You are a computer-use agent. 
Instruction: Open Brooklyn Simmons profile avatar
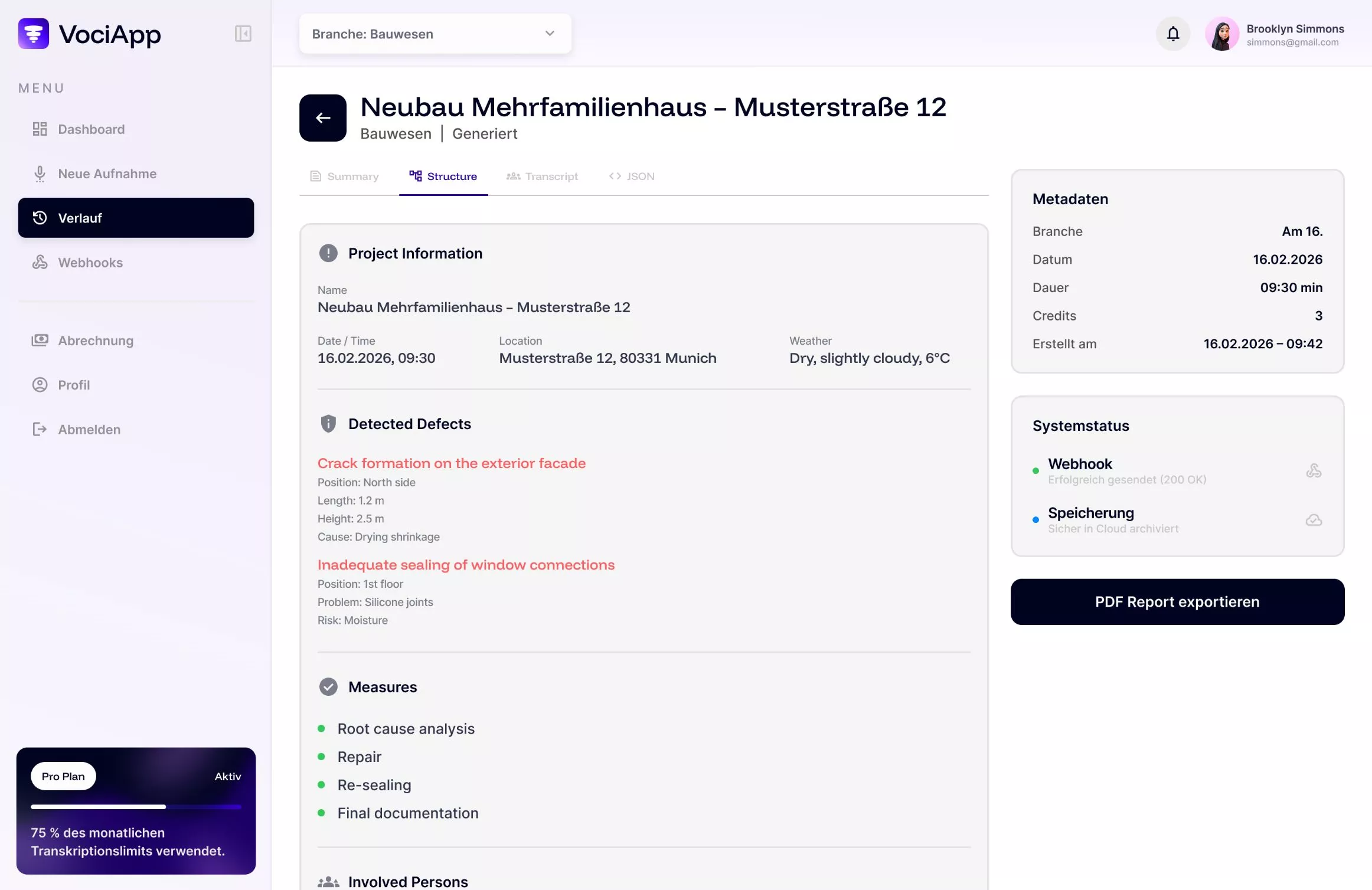coord(1221,34)
